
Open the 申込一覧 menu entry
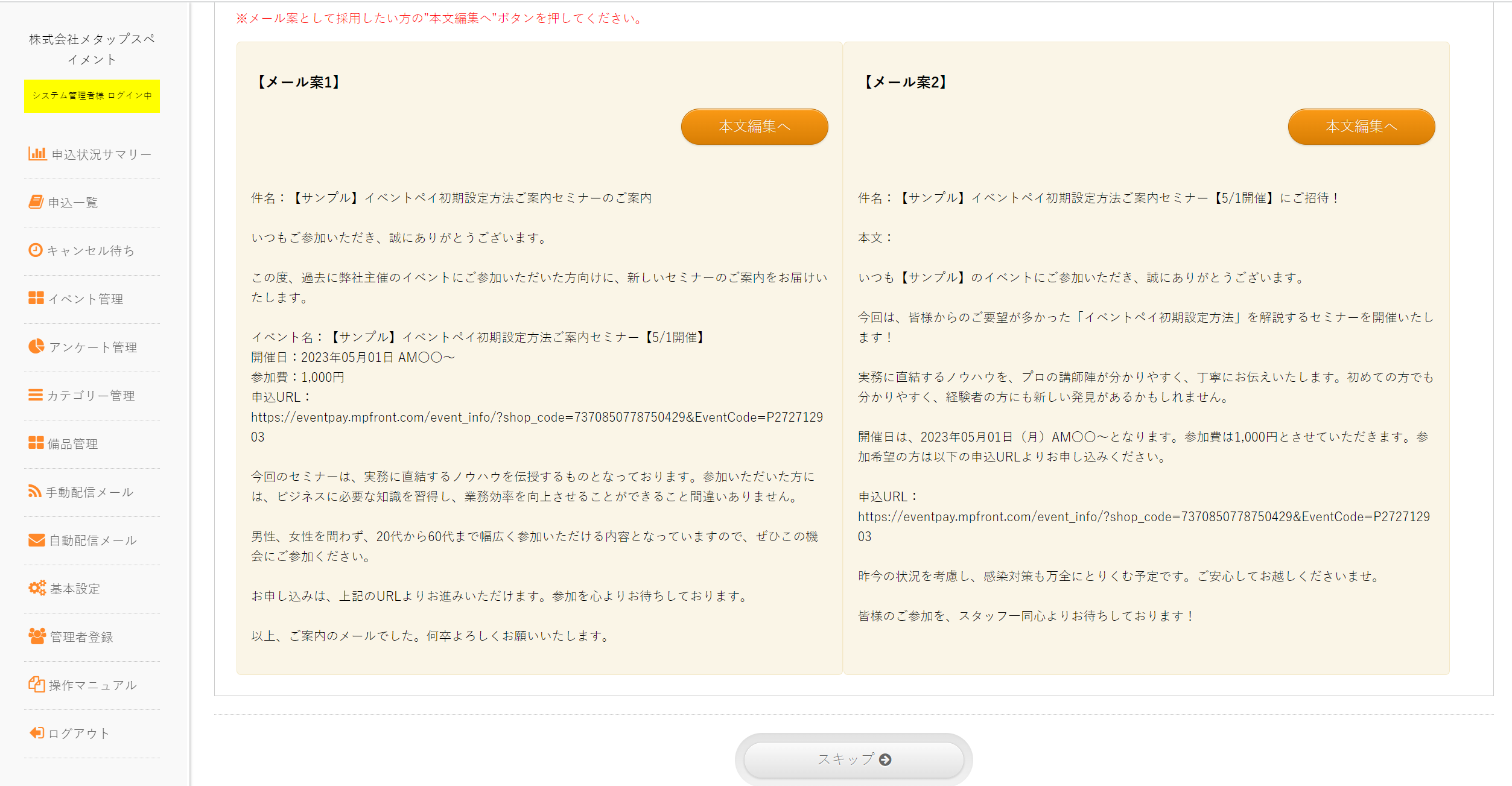click(72, 203)
